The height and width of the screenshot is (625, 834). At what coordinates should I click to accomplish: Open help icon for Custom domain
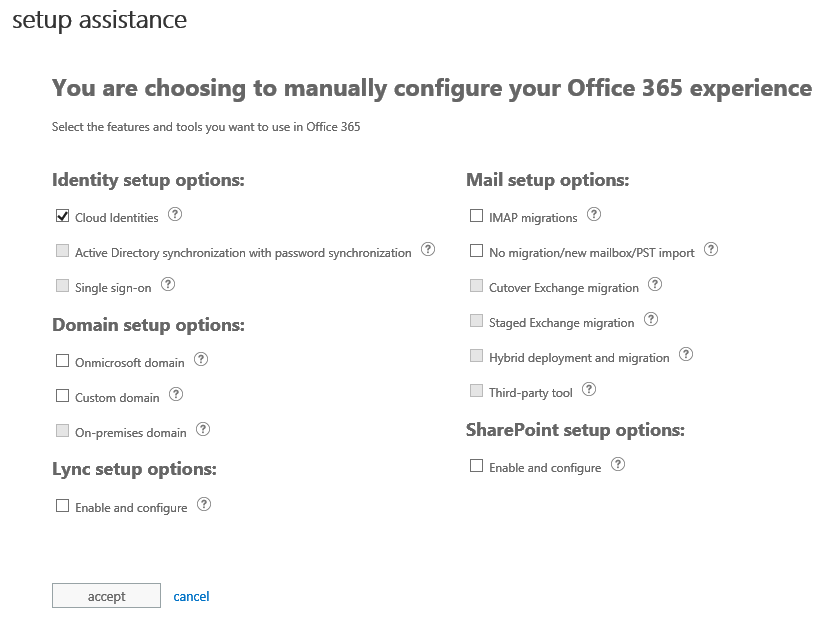tap(176, 395)
